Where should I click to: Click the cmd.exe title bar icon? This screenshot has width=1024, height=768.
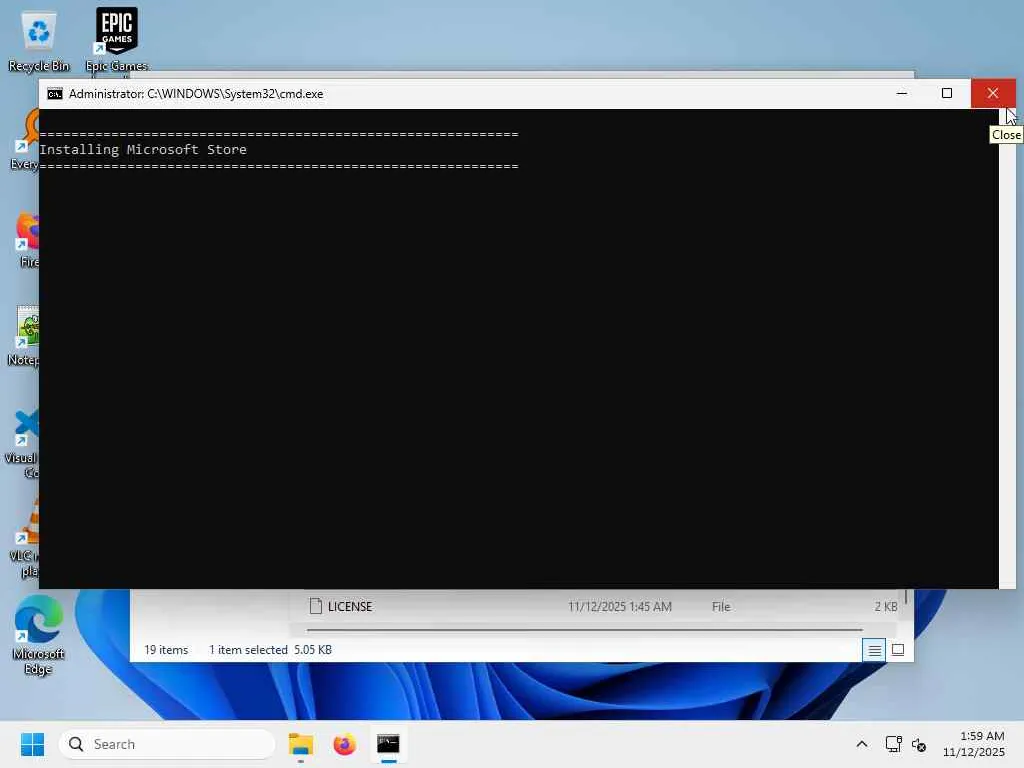coord(55,94)
